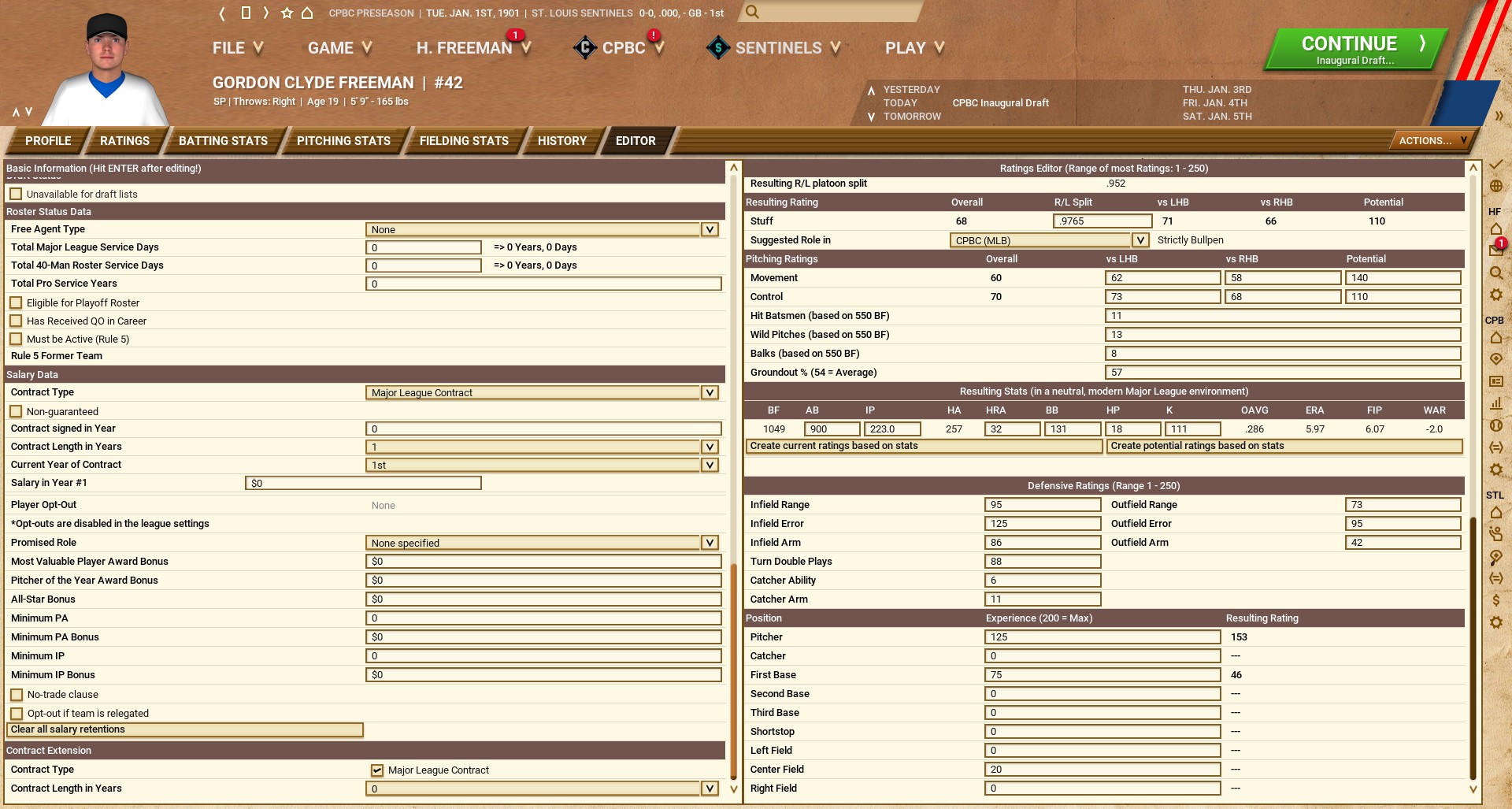Click the back navigation arrow
Viewport: 1512px width, 809px height.
(x=222, y=13)
